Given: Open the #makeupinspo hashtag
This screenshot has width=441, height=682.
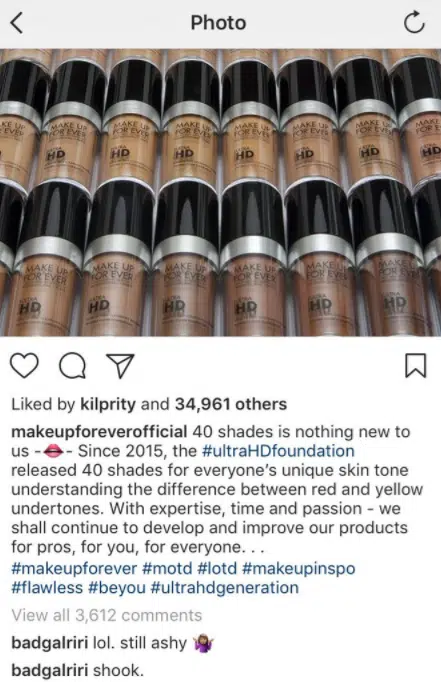Looking at the screenshot, I should [299, 568].
